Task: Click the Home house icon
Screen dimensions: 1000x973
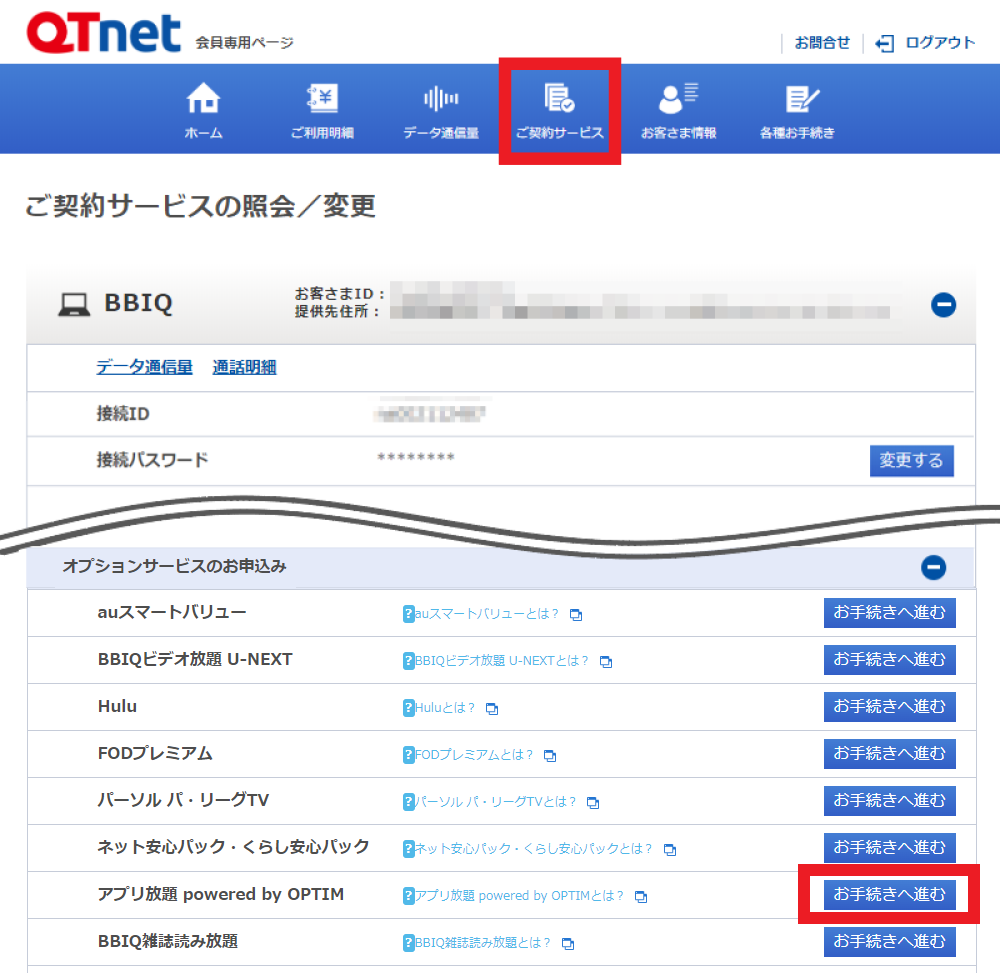Action: point(203,100)
